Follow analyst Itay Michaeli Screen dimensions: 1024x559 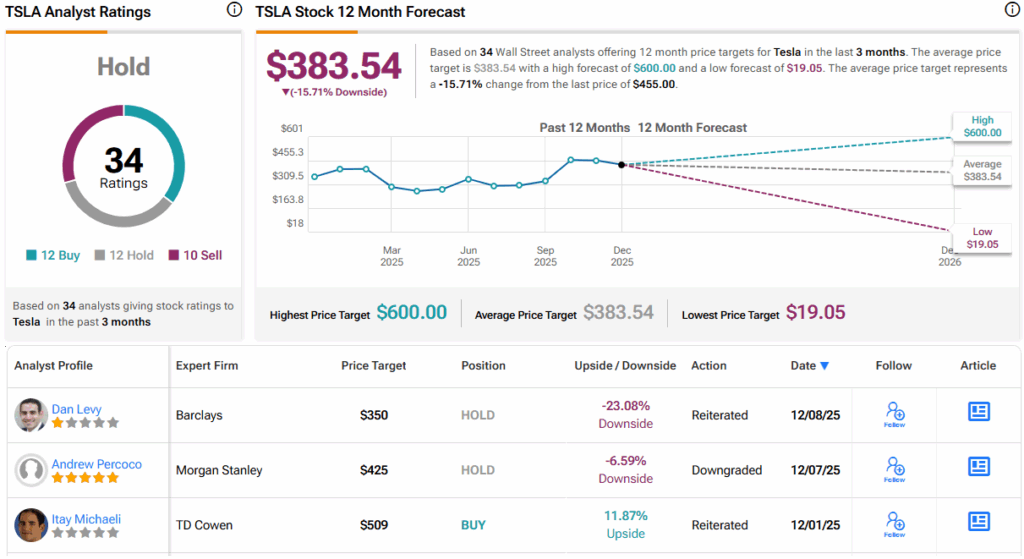point(895,523)
